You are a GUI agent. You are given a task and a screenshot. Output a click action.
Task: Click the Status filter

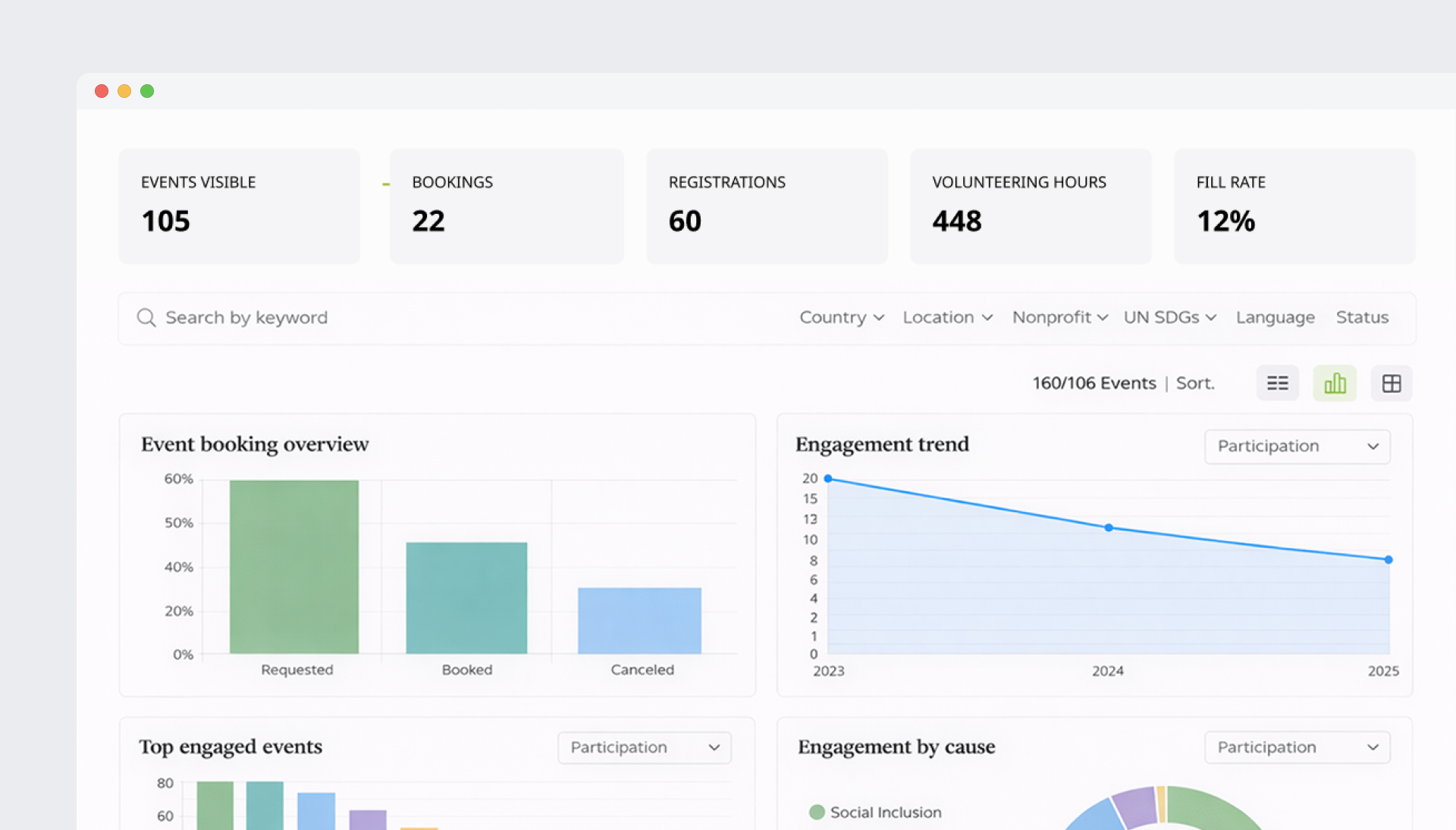[1362, 318]
